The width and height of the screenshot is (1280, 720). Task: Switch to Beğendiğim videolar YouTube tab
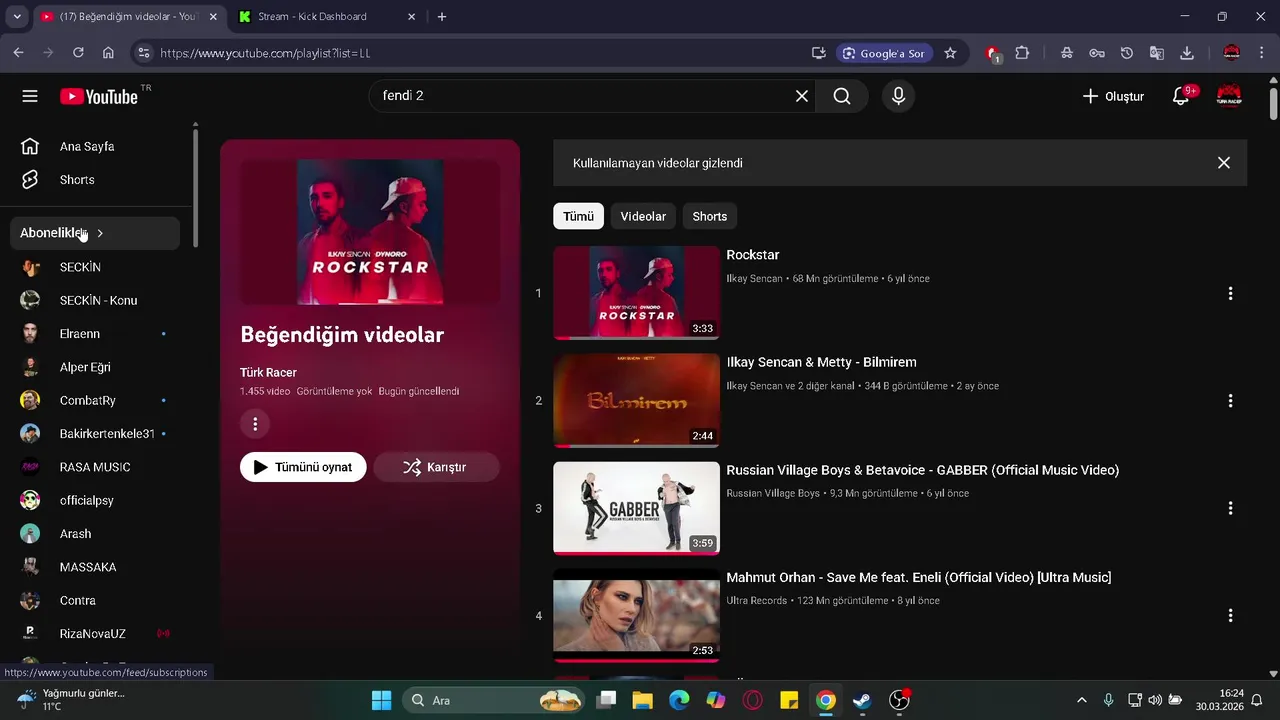click(128, 16)
